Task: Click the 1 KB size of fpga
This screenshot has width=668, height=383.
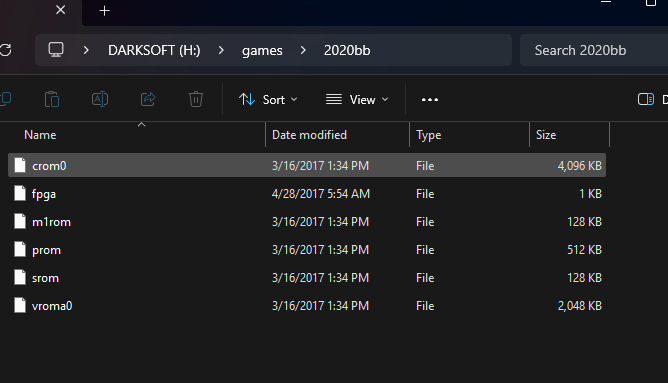Action: click(x=590, y=193)
